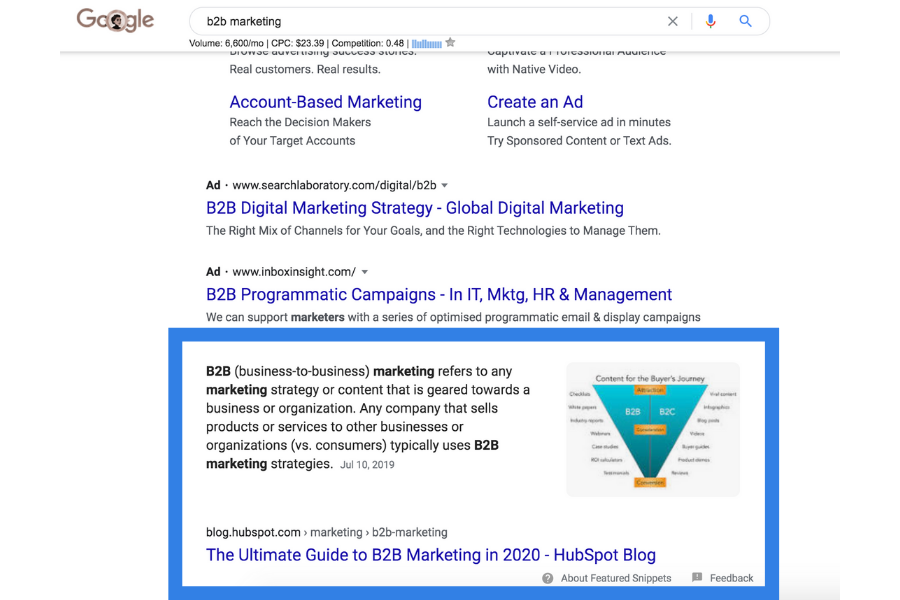The image size is (900, 600).
Task: Click 'Launch a self-service ad in minutes' text
Action: point(579,122)
